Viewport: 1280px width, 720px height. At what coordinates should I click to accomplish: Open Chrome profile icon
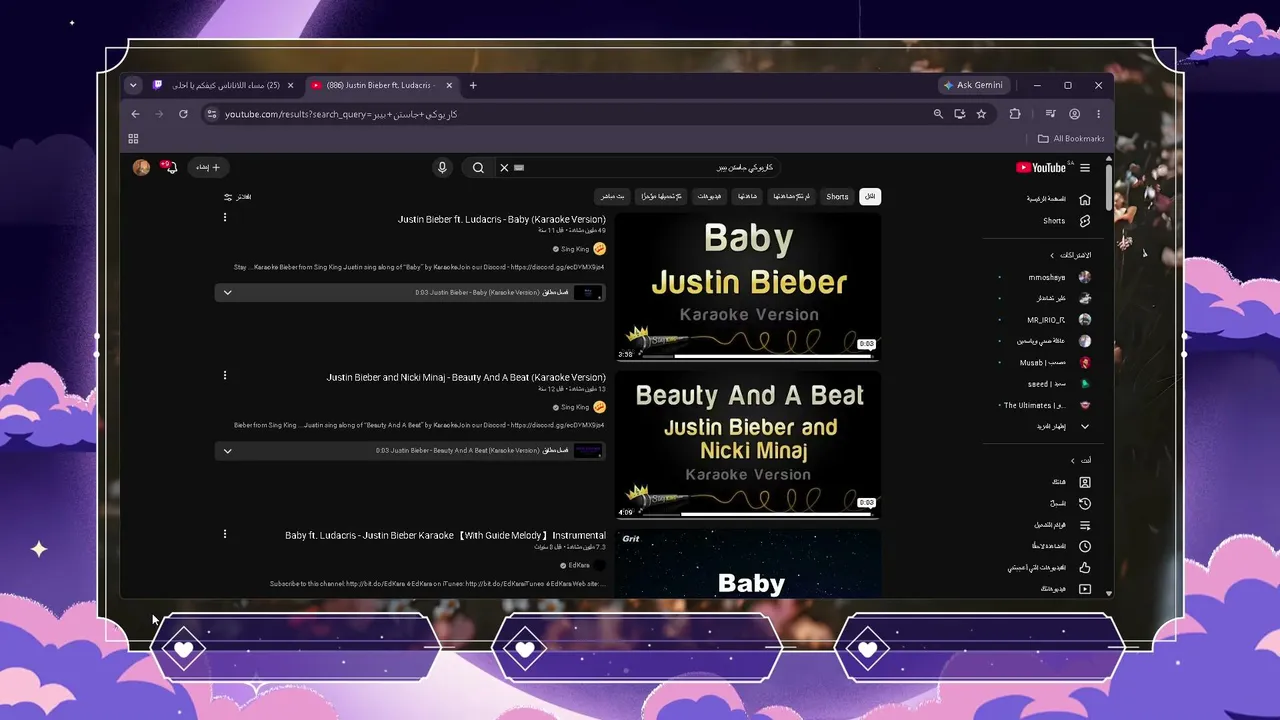point(1075,114)
